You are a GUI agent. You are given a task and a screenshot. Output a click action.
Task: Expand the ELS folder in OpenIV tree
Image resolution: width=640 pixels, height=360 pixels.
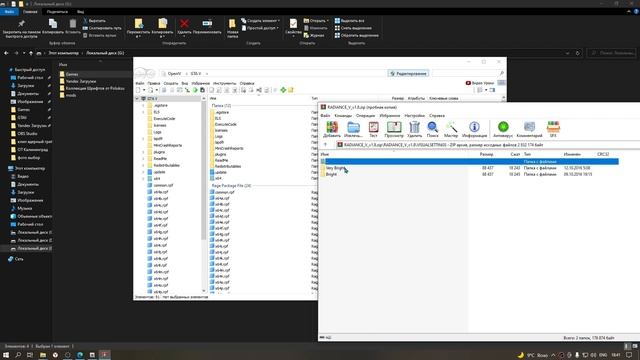143,112
